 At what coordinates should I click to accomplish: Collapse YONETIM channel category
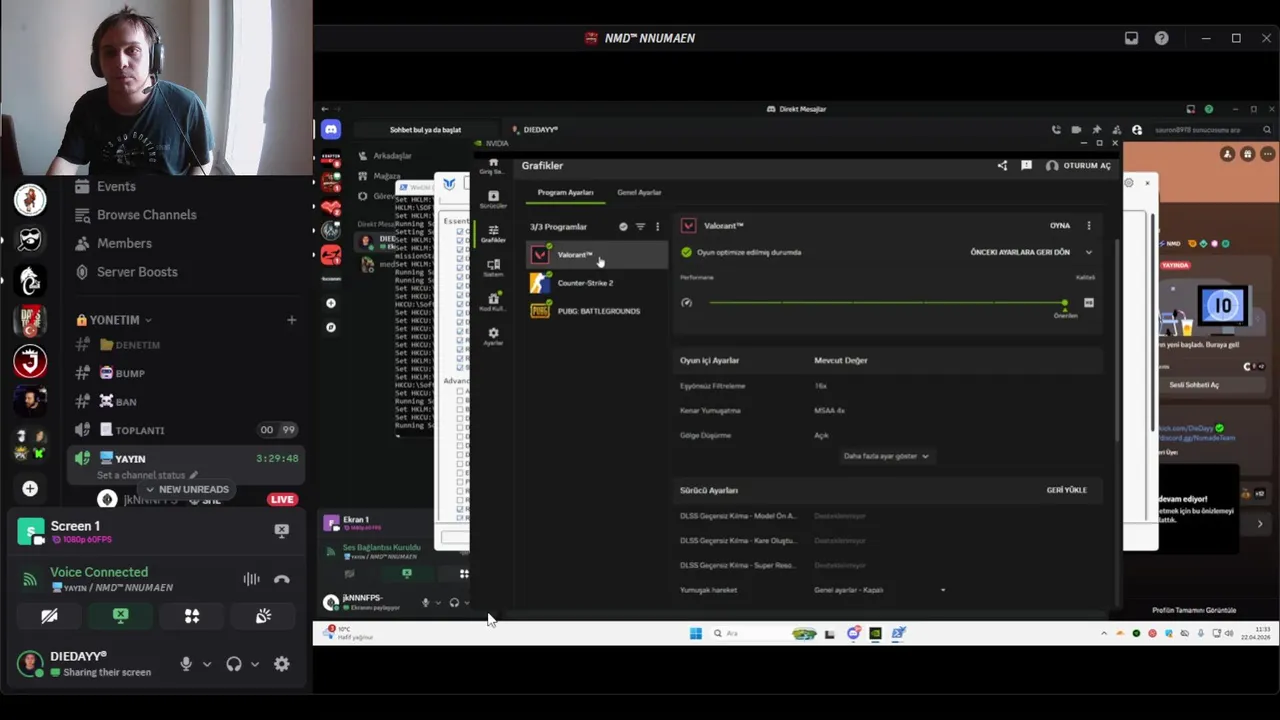coord(114,320)
